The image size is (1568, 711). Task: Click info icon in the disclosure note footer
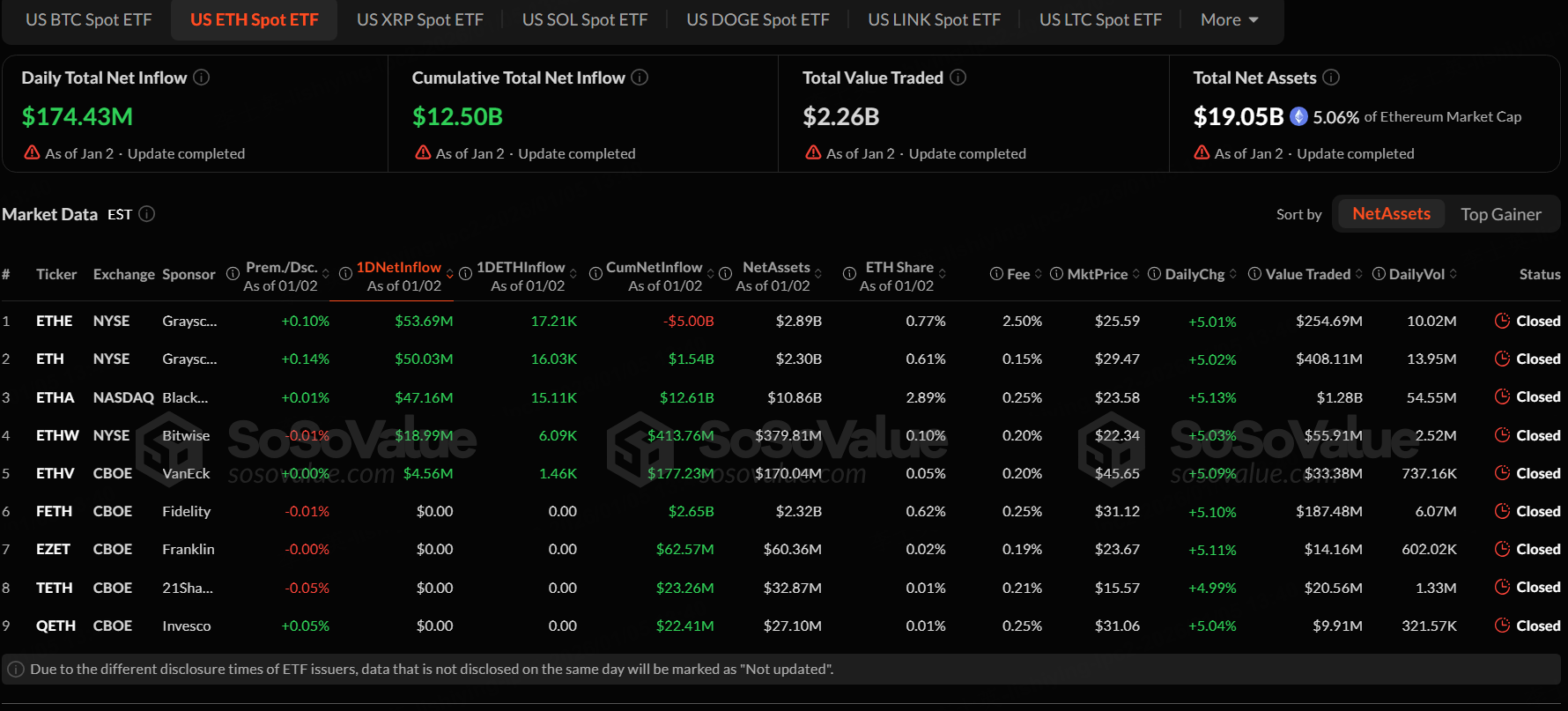tap(16, 670)
